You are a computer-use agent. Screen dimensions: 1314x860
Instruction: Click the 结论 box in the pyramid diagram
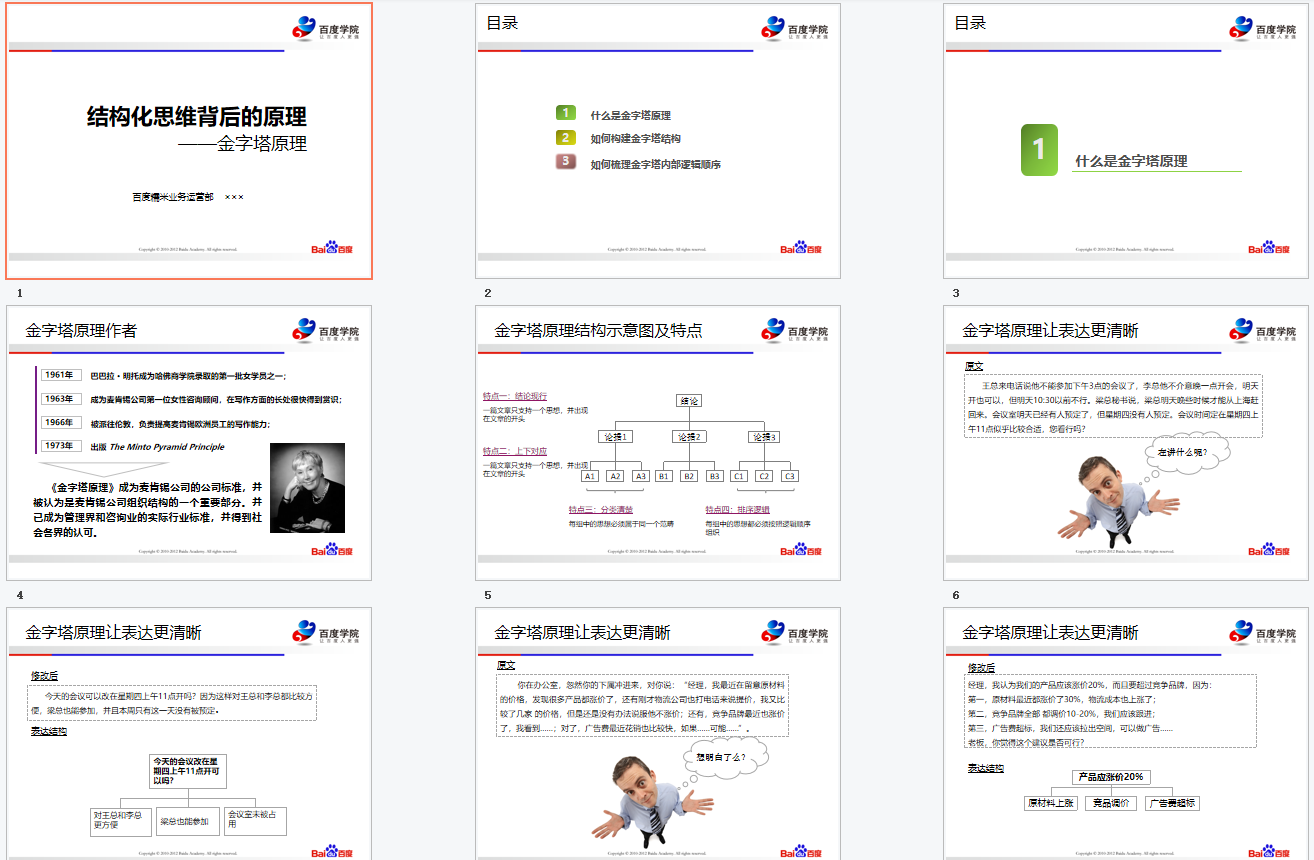[689, 401]
